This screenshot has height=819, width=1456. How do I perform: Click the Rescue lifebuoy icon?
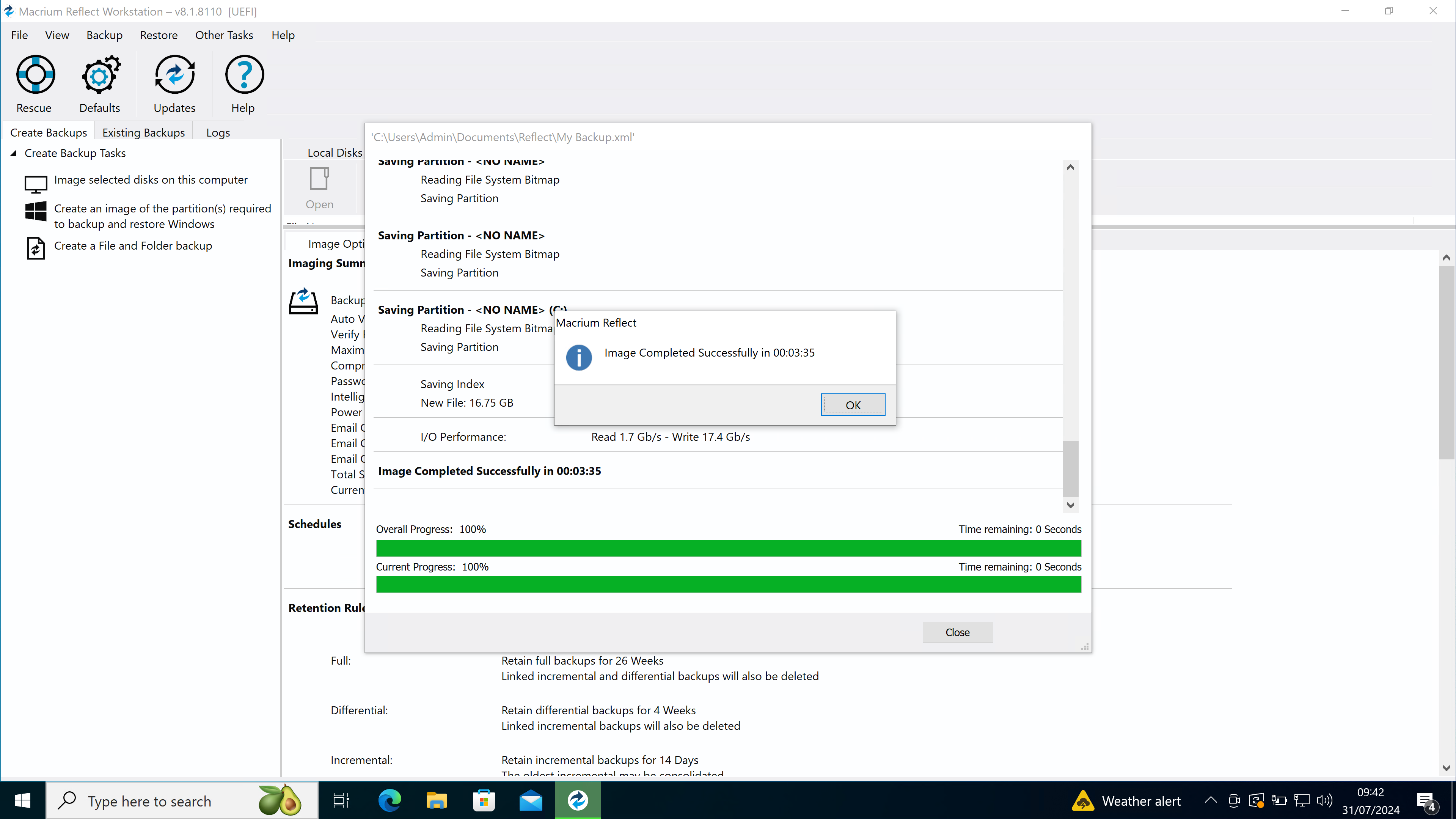[35, 75]
